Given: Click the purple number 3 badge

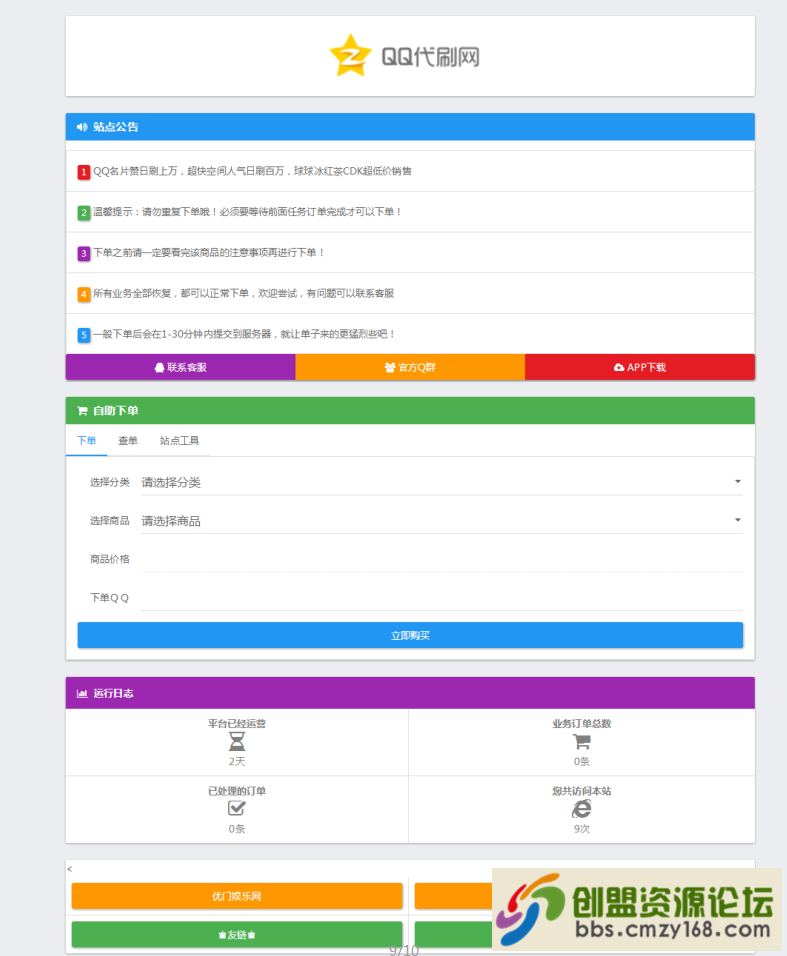Looking at the screenshot, I should click(x=84, y=254).
